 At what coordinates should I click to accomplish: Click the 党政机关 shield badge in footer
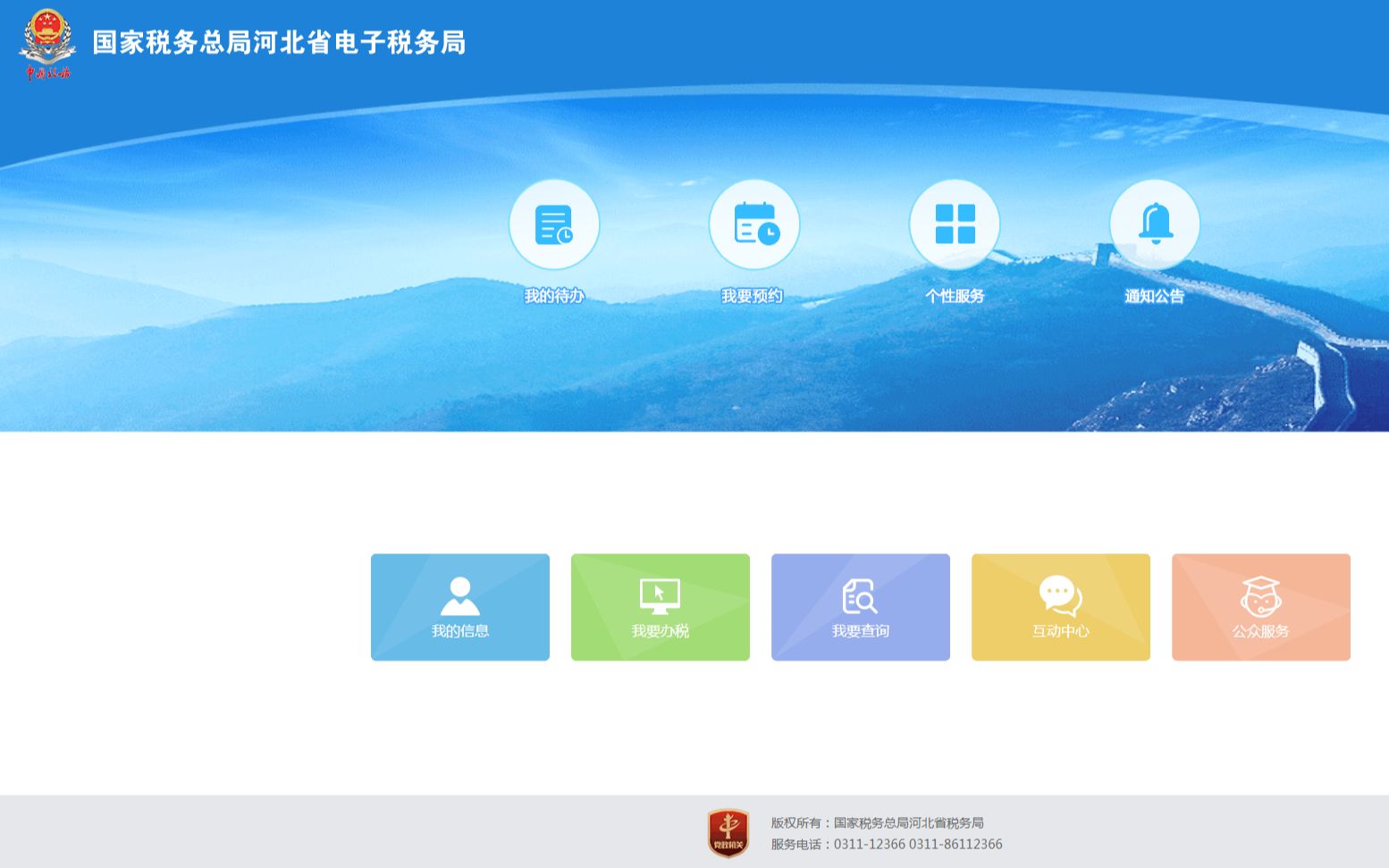pos(728,833)
